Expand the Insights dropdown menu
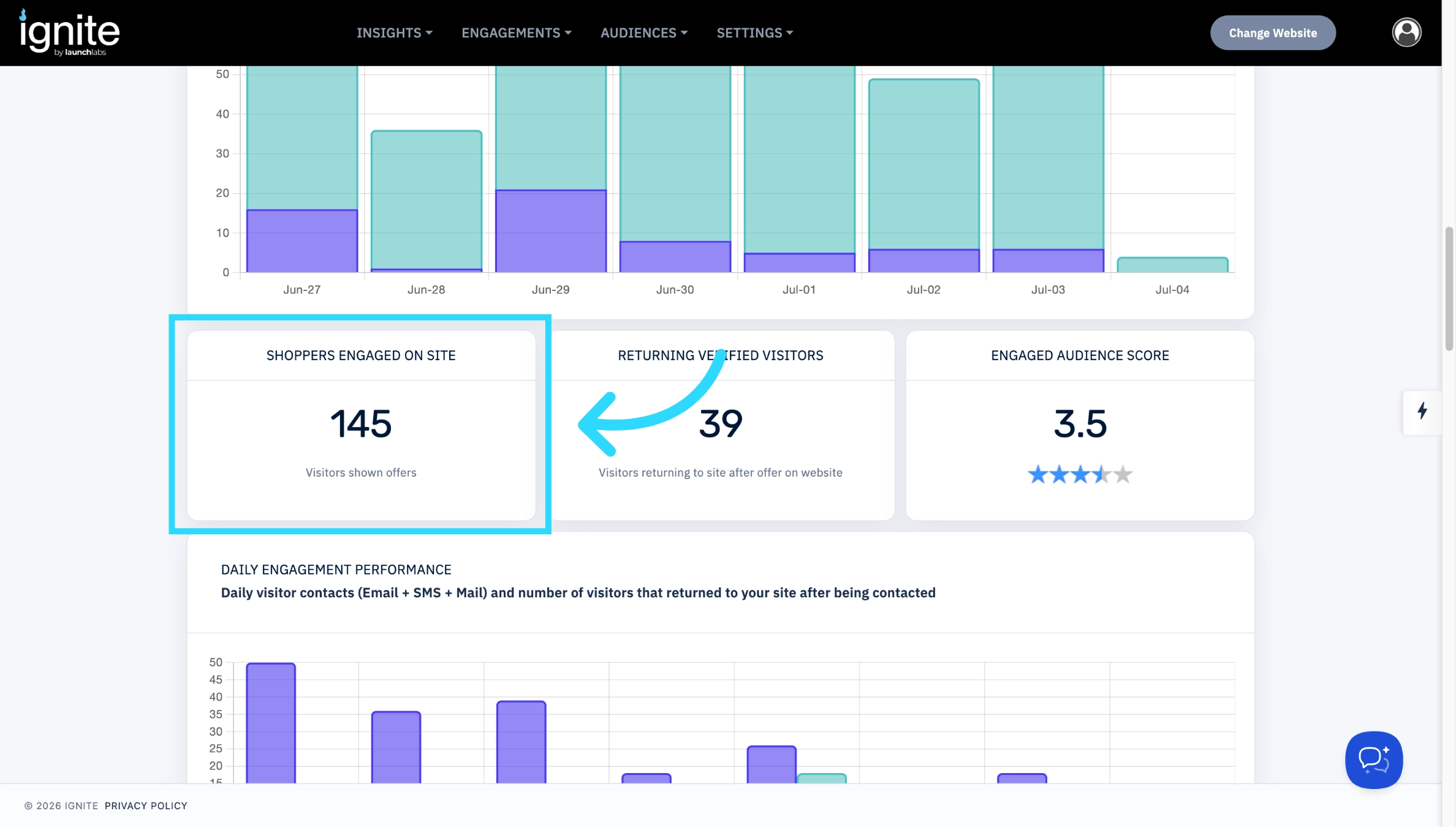The width and height of the screenshot is (1456, 827). 395,33
